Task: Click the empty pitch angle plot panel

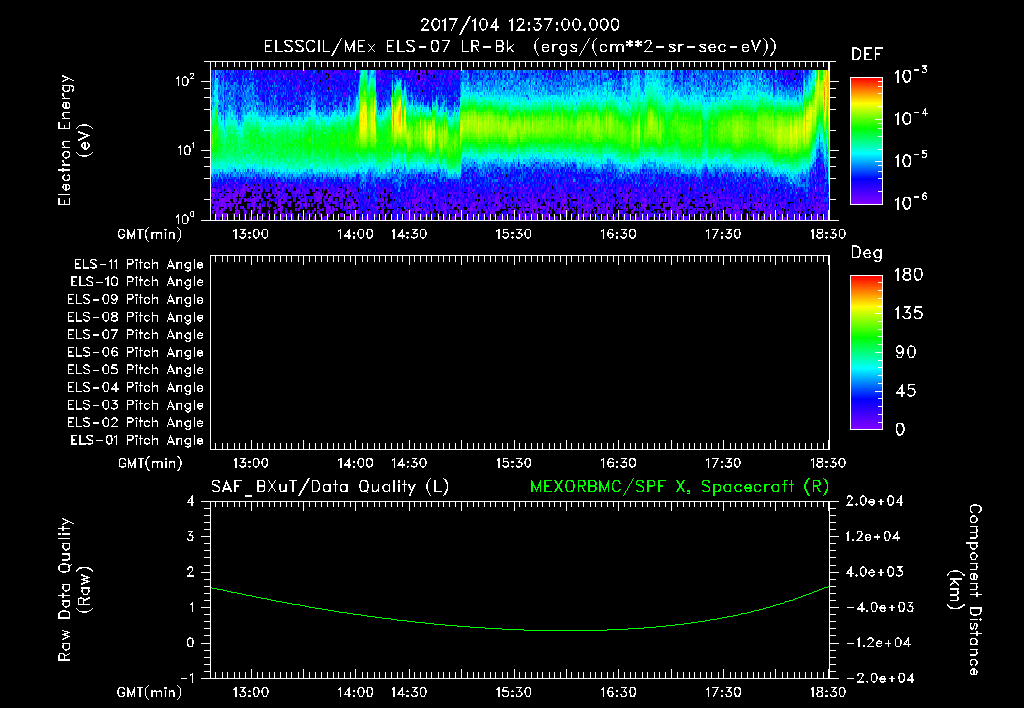Action: (520, 353)
